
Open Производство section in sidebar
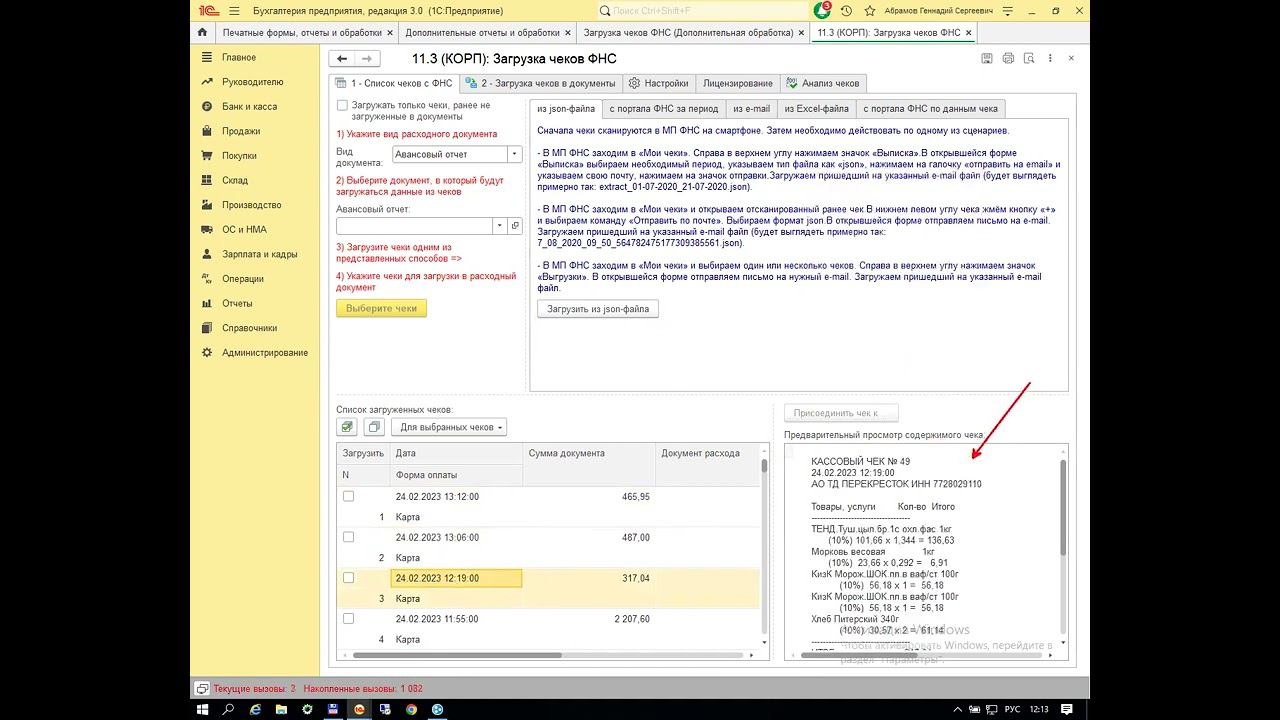pyautogui.click(x=252, y=205)
